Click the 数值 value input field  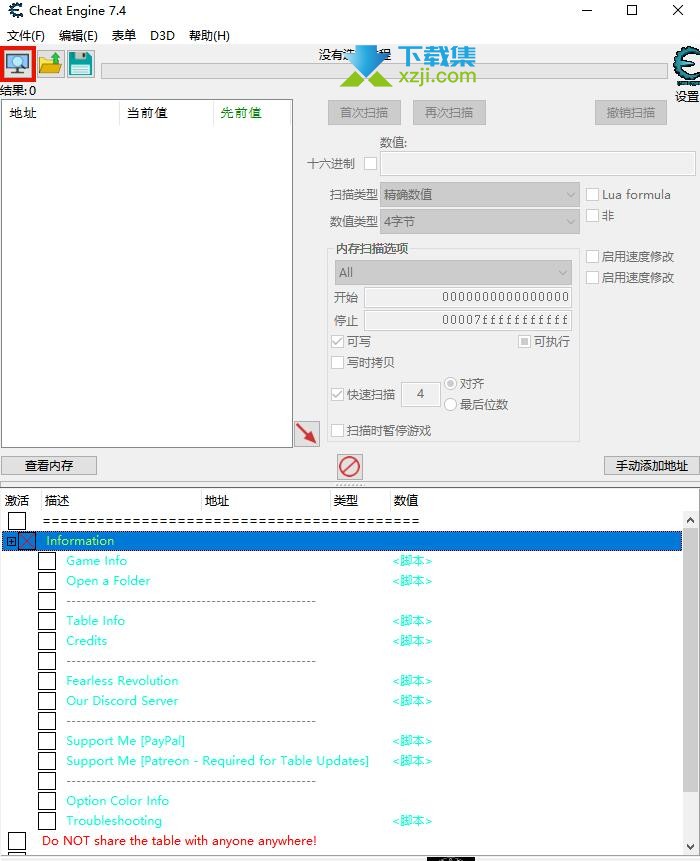click(538, 164)
